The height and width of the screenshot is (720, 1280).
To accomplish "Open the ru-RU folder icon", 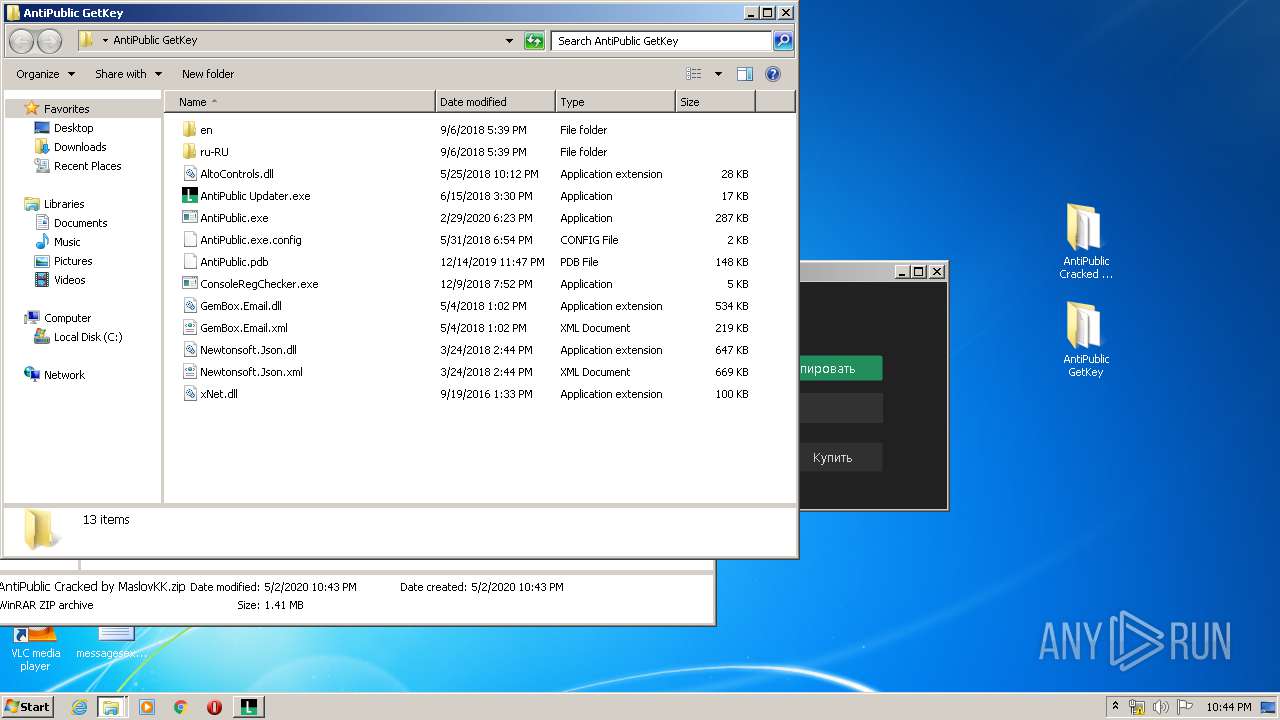I will pos(190,152).
